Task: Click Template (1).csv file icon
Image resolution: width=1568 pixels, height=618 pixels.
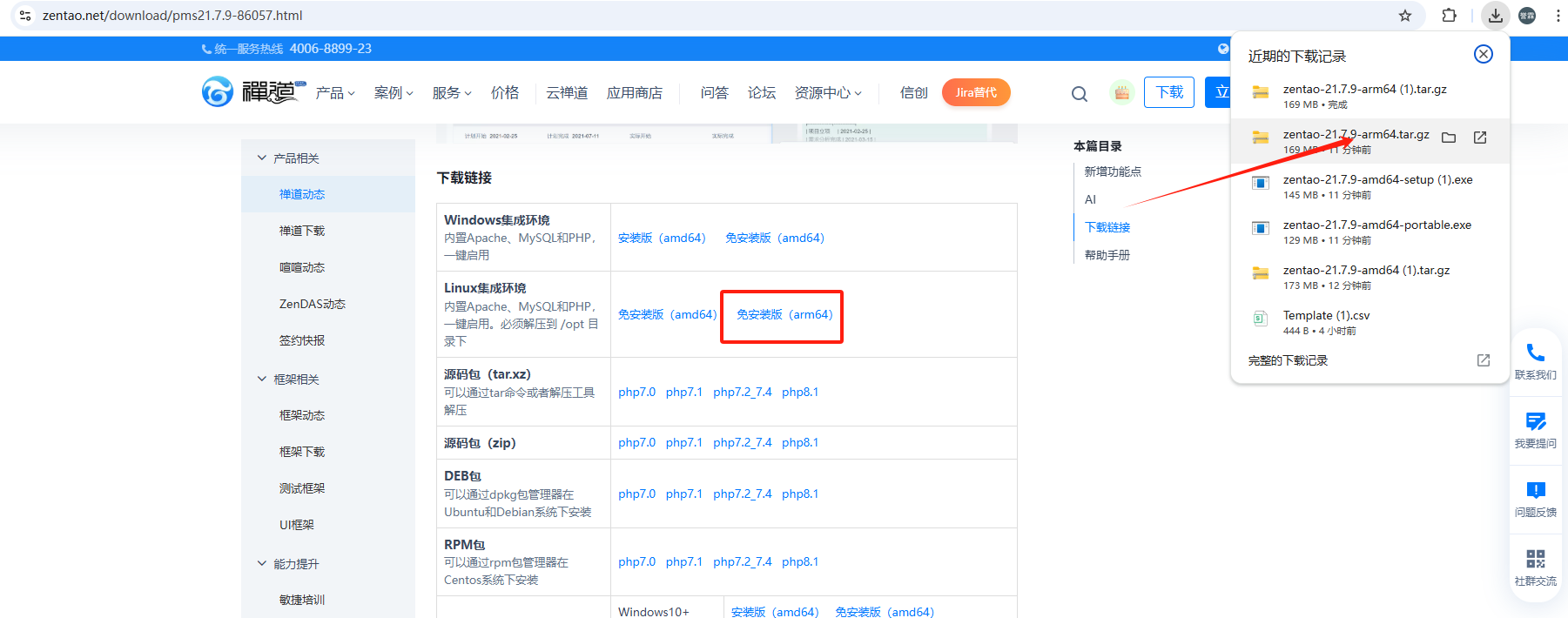Action: [x=1260, y=319]
